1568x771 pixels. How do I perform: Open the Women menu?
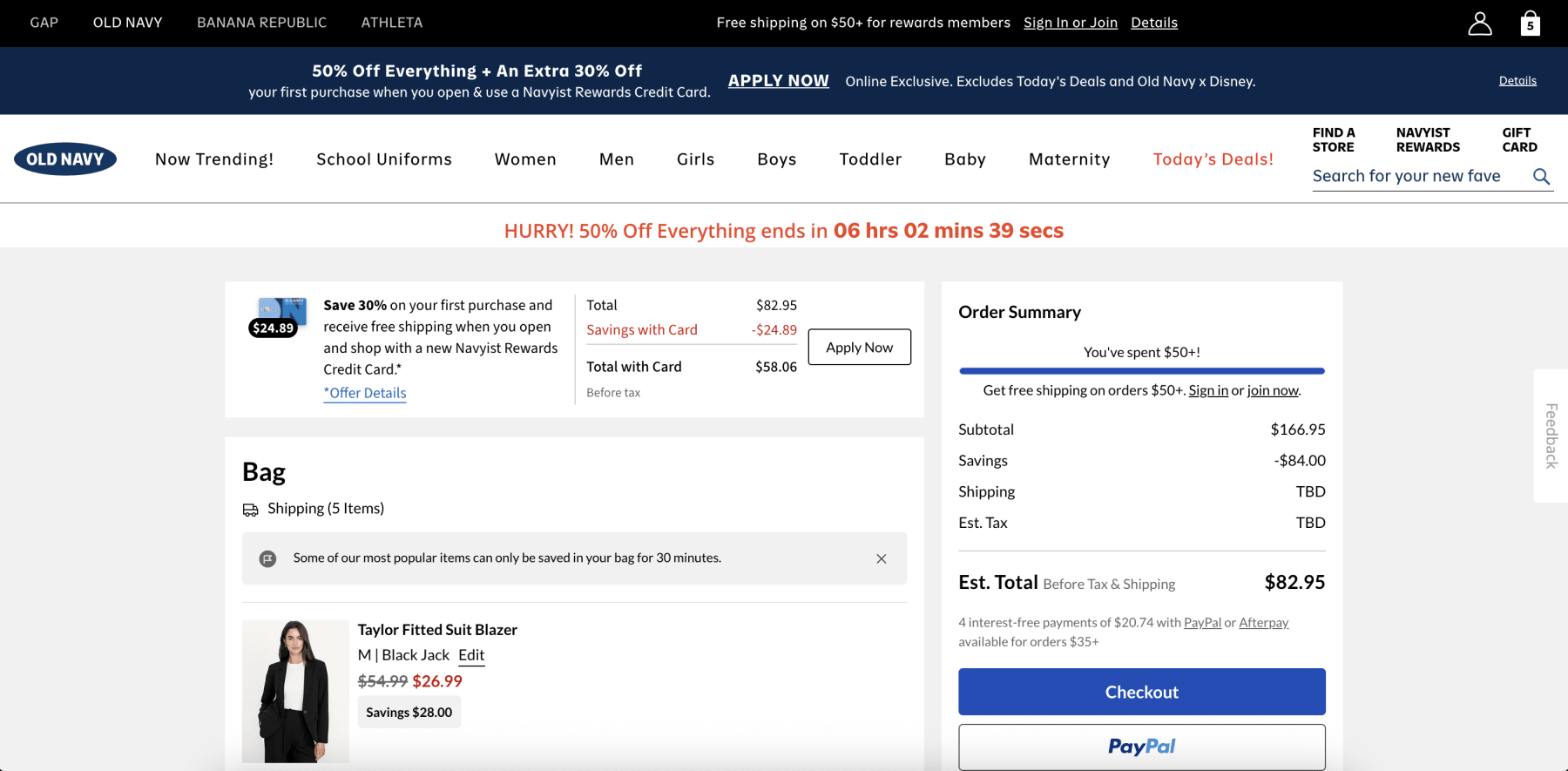click(x=525, y=159)
